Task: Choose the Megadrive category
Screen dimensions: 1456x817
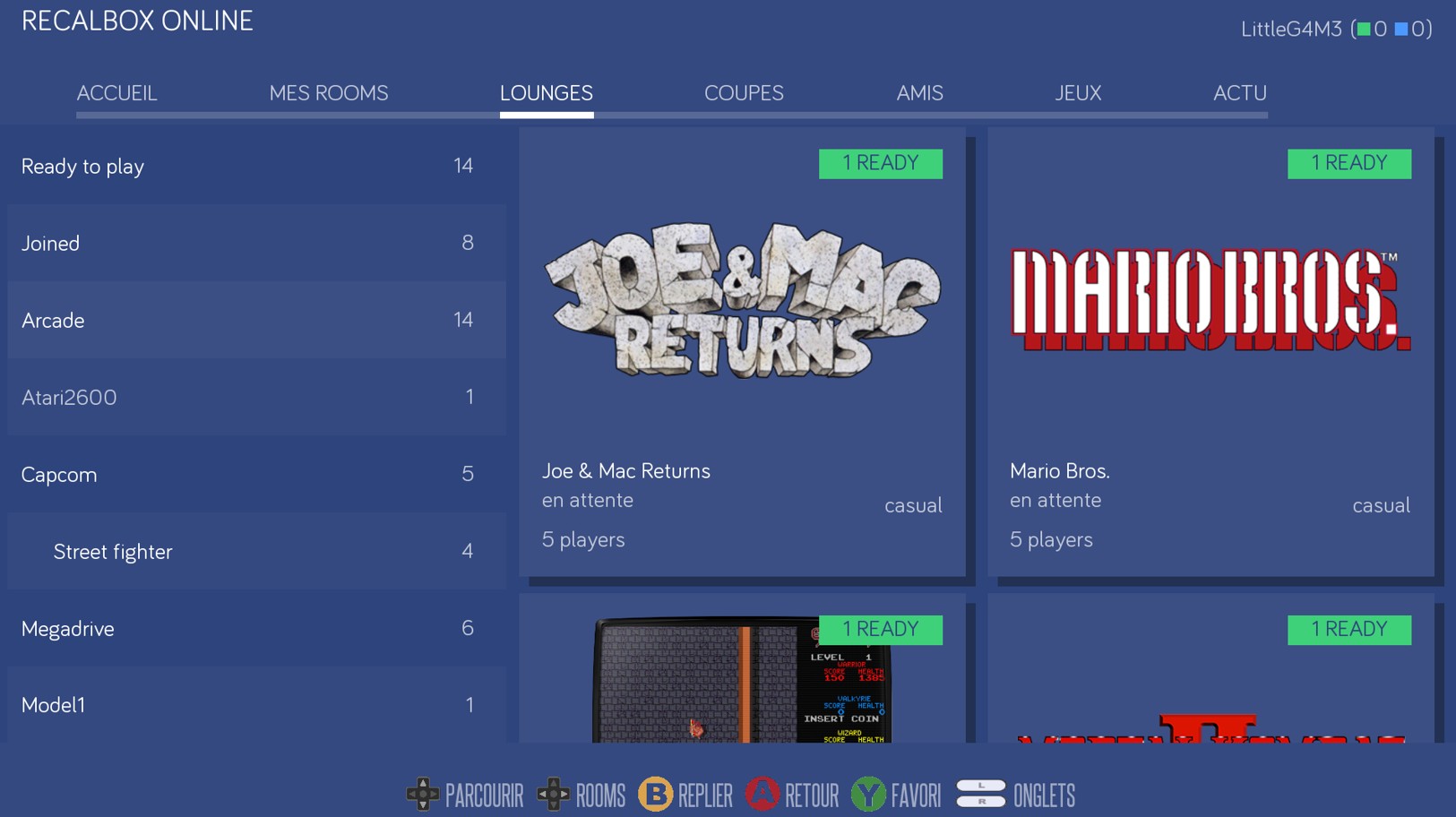Action: click(256, 628)
